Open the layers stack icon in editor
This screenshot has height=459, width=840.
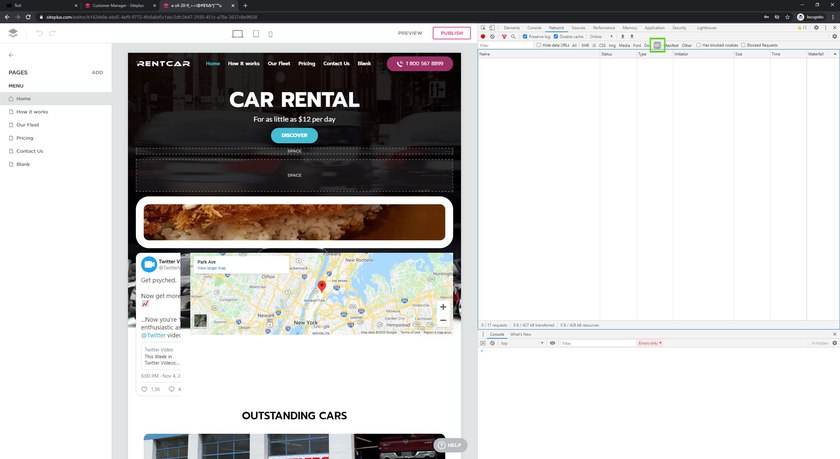coord(13,33)
